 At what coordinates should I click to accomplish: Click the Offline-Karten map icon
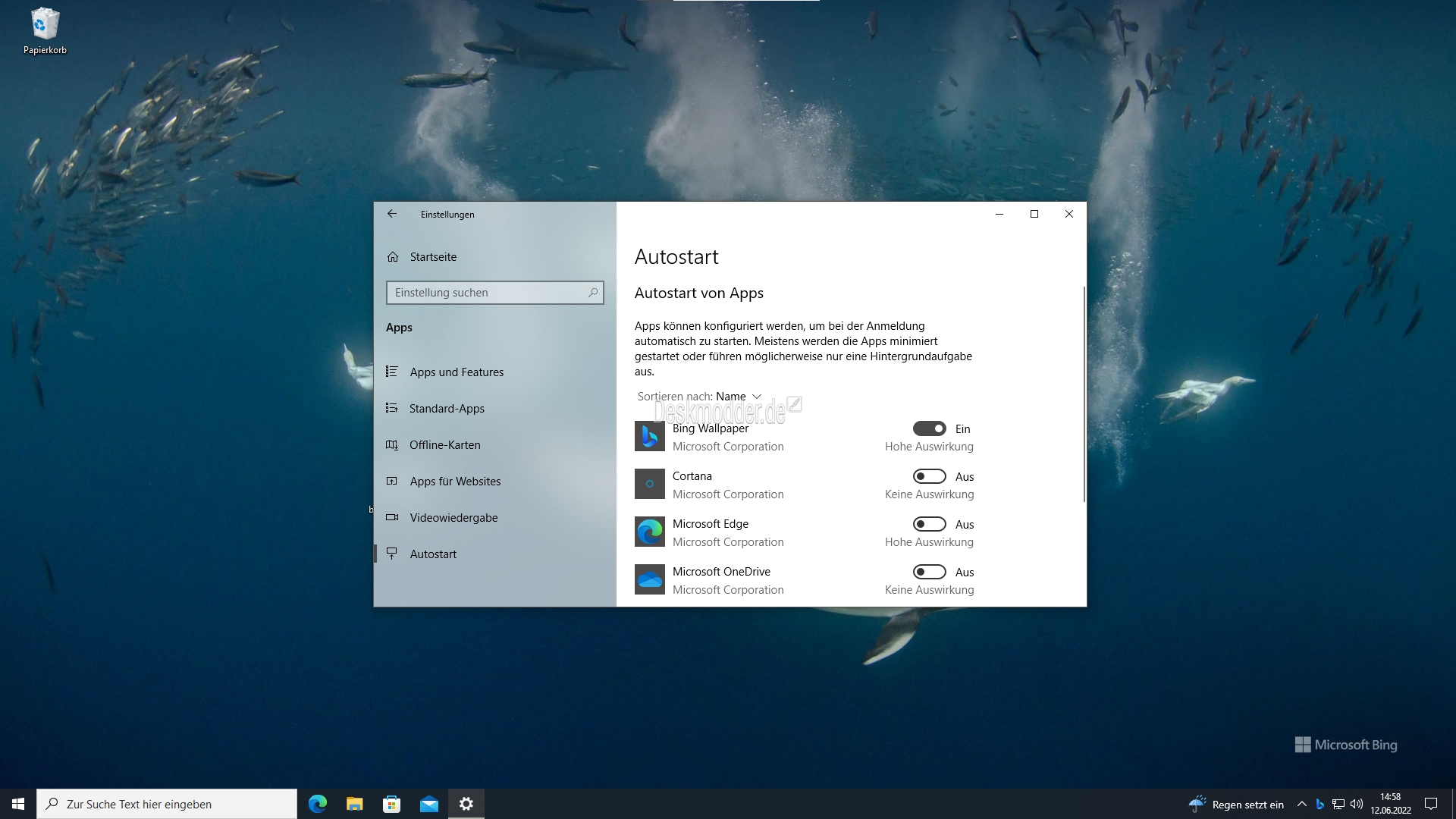(392, 444)
